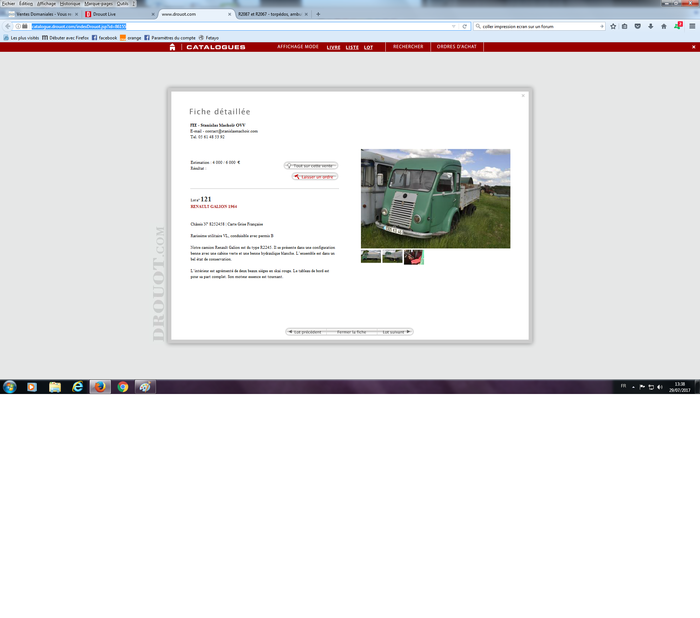
Task: Click the Drouot home icon in red bar
Action: click(x=172, y=47)
